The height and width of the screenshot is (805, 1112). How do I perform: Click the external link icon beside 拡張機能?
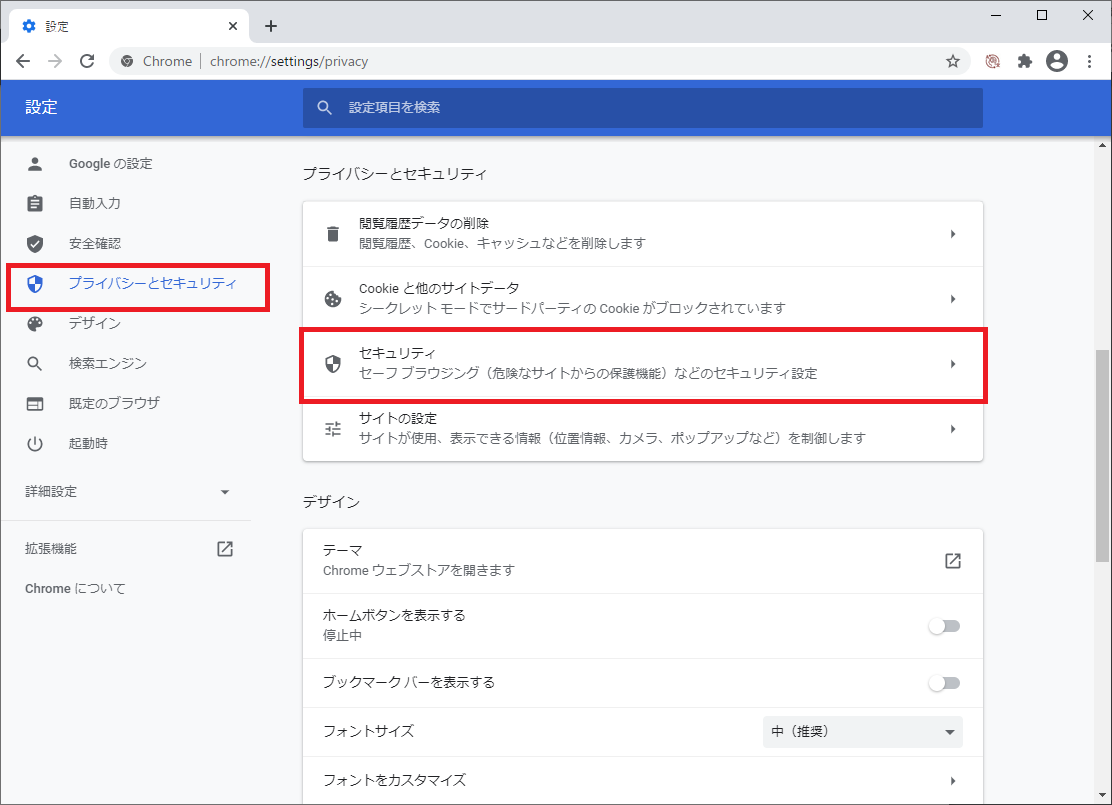pos(225,548)
